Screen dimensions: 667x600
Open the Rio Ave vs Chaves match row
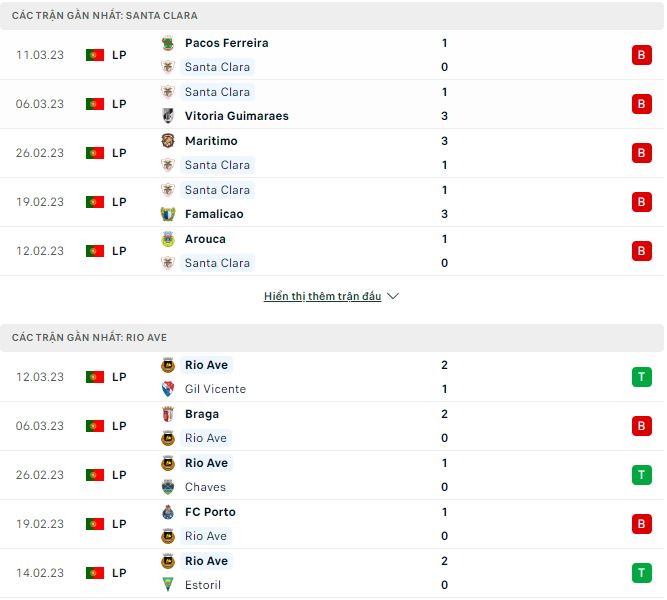coord(330,475)
